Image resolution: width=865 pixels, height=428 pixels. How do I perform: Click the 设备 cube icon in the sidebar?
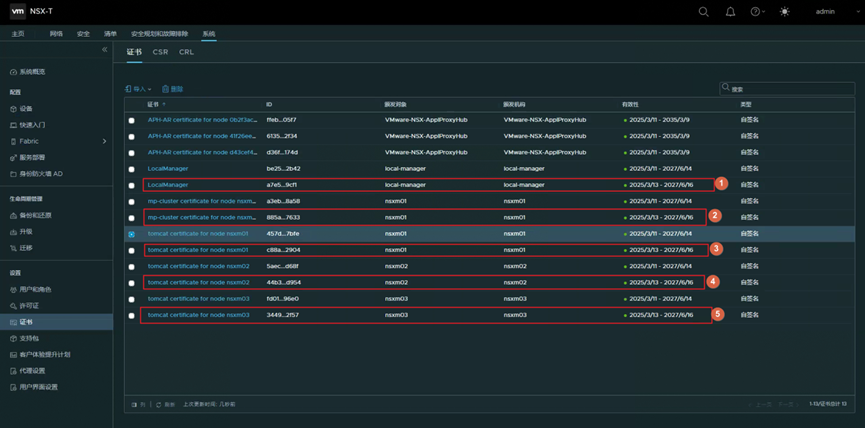14,109
